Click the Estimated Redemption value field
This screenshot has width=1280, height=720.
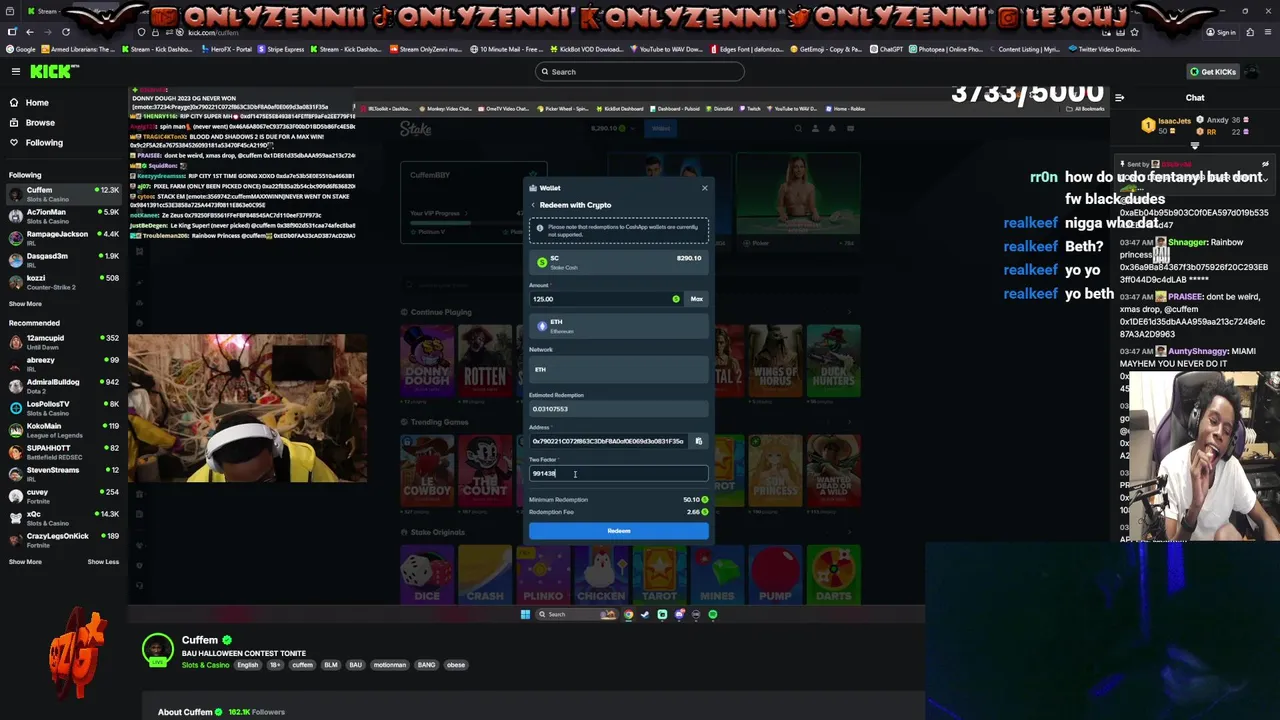coord(618,409)
